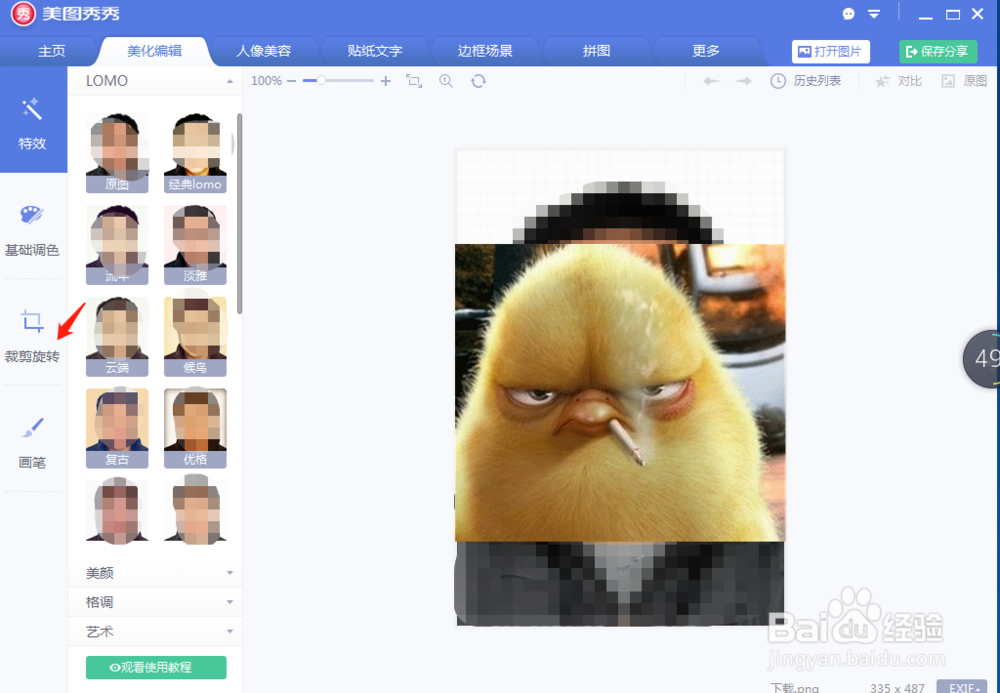Click the zoom slider handle
The height and width of the screenshot is (693, 1000).
(321, 80)
